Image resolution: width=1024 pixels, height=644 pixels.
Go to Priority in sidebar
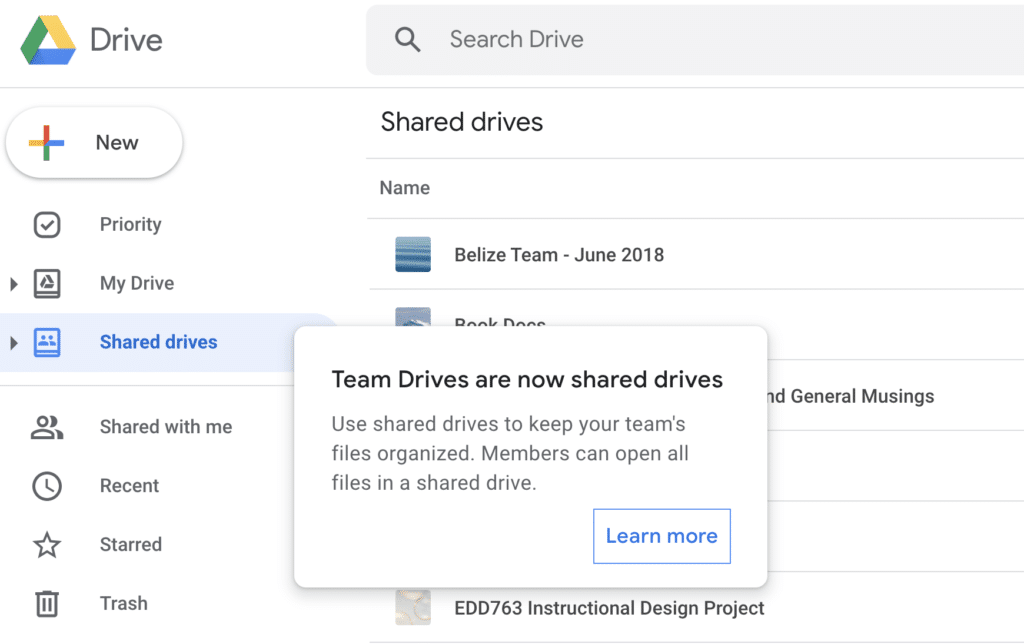(x=131, y=225)
